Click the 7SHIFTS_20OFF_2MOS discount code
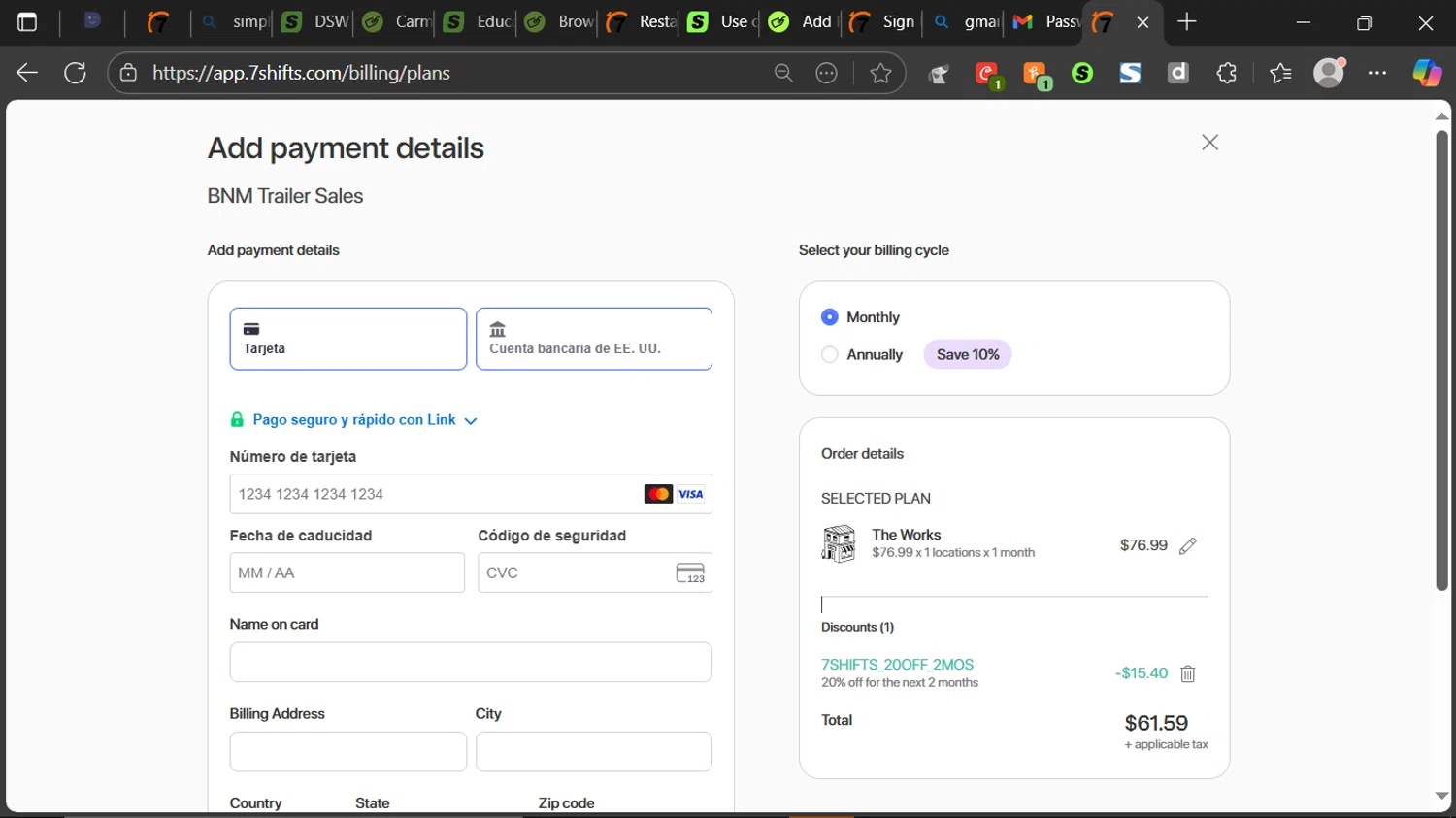The width and height of the screenshot is (1456, 818). click(897, 665)
